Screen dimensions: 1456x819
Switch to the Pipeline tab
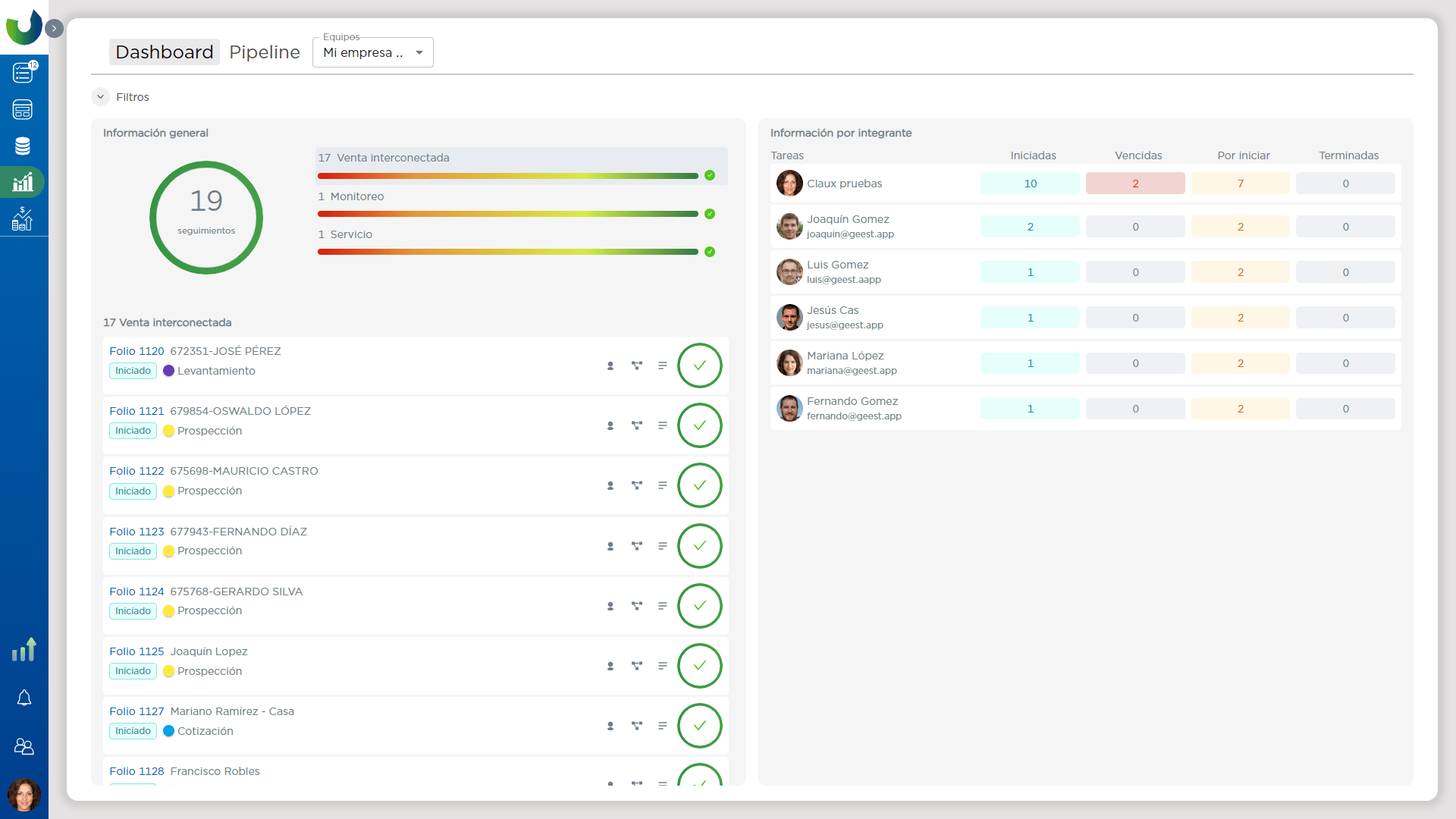click(264, 52)
